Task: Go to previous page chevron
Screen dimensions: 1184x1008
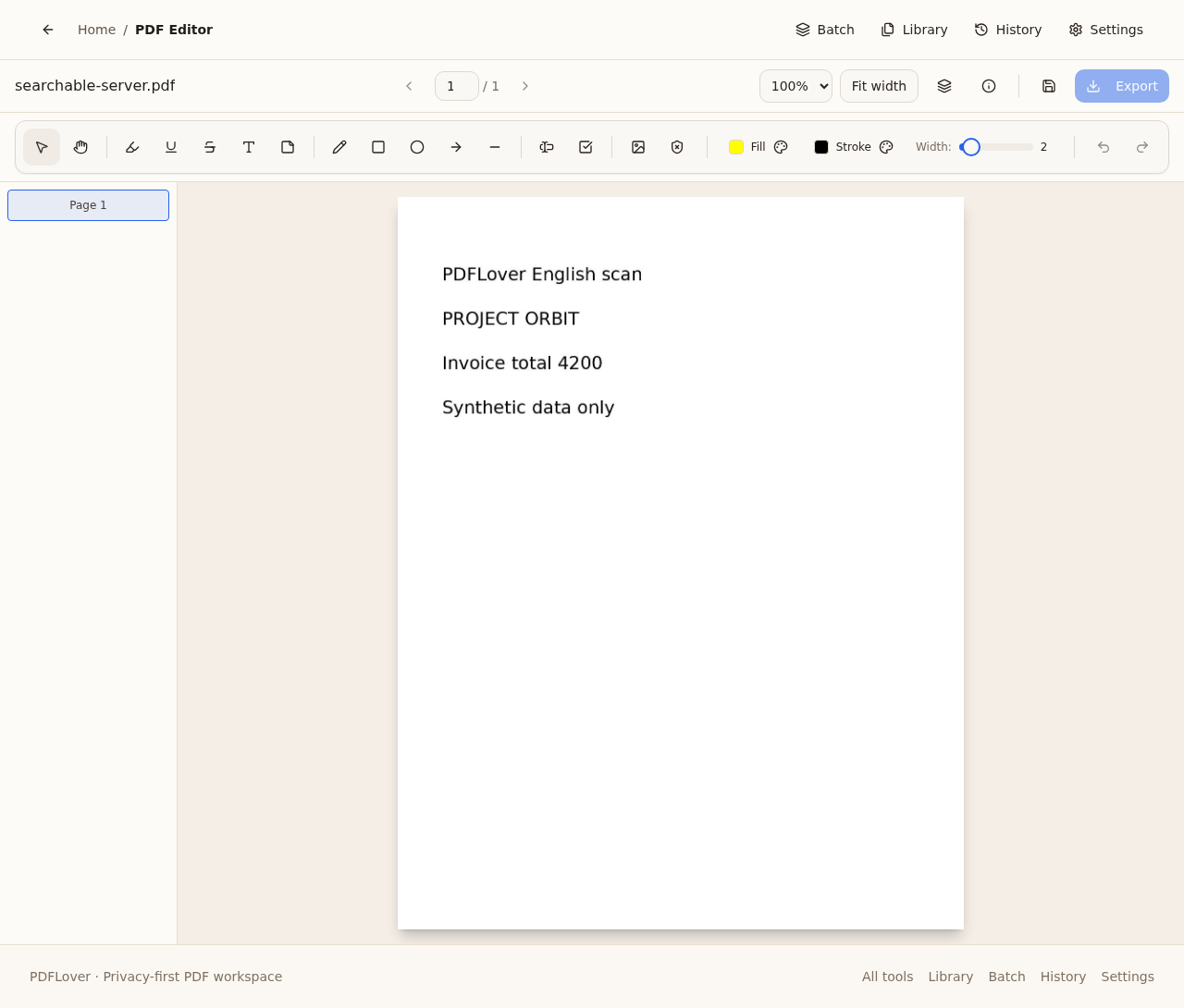Action: pos(409,86)
